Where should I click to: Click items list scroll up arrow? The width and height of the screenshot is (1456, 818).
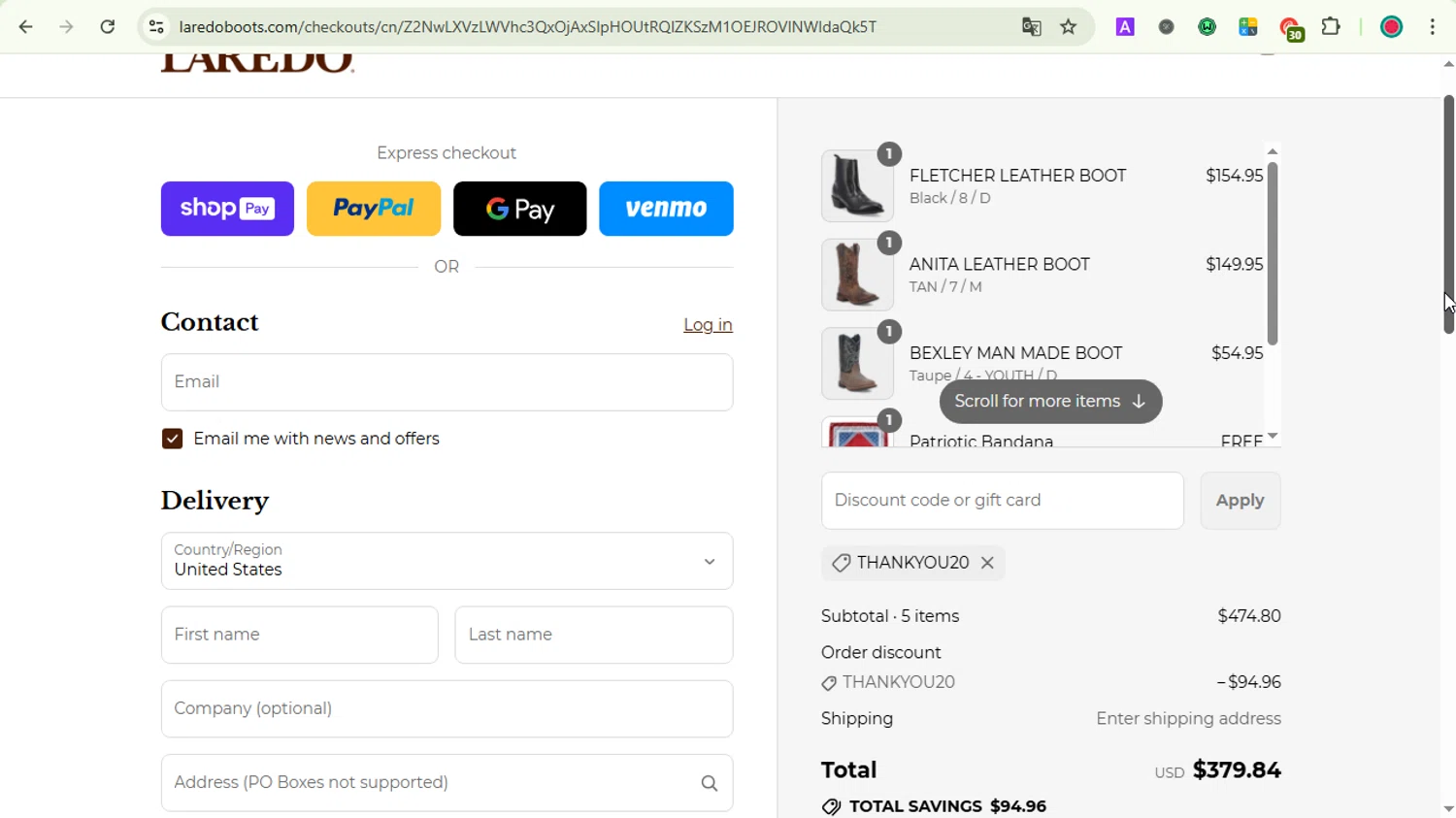point(1273,151)
